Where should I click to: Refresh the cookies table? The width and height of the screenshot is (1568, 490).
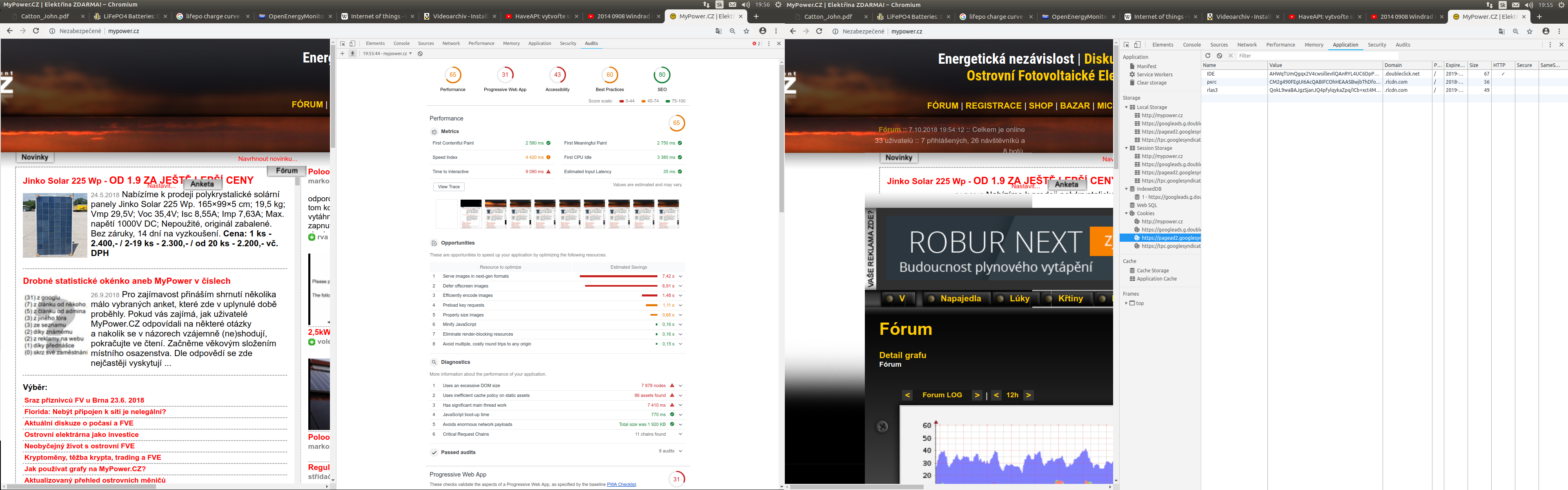click(1208, 56)
